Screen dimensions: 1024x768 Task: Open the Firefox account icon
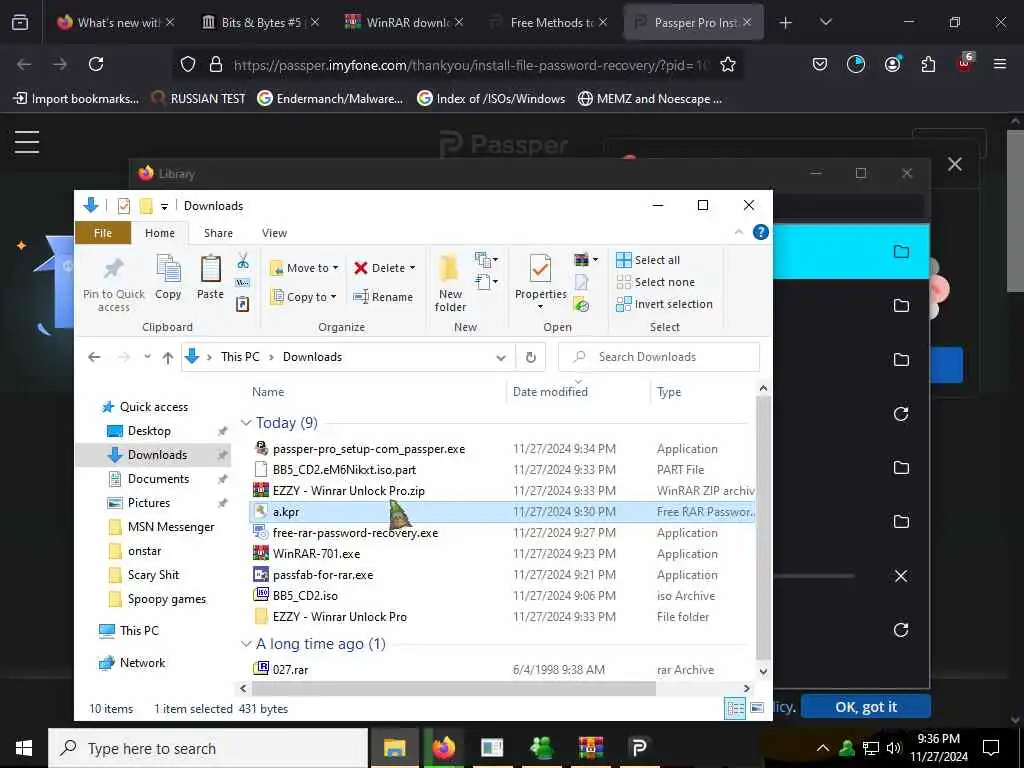pyautogui.click(x=892, y=64)
